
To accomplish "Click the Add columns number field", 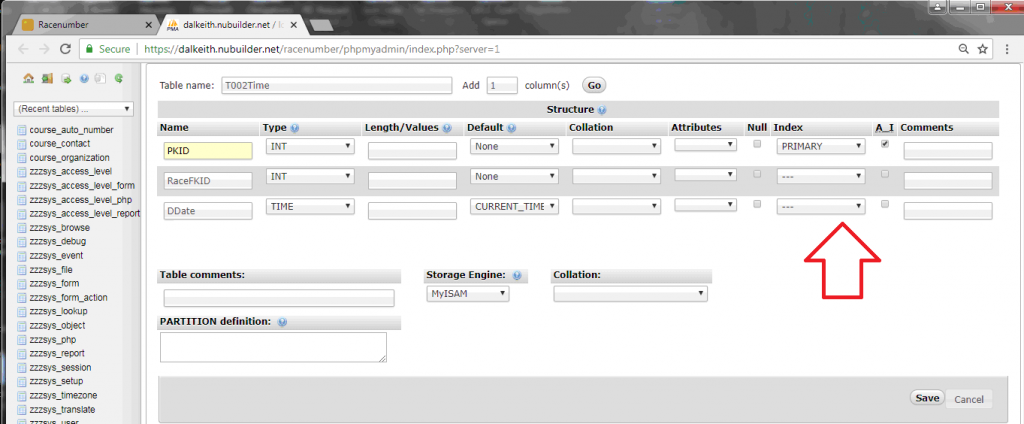I will [x=502, y=86].
